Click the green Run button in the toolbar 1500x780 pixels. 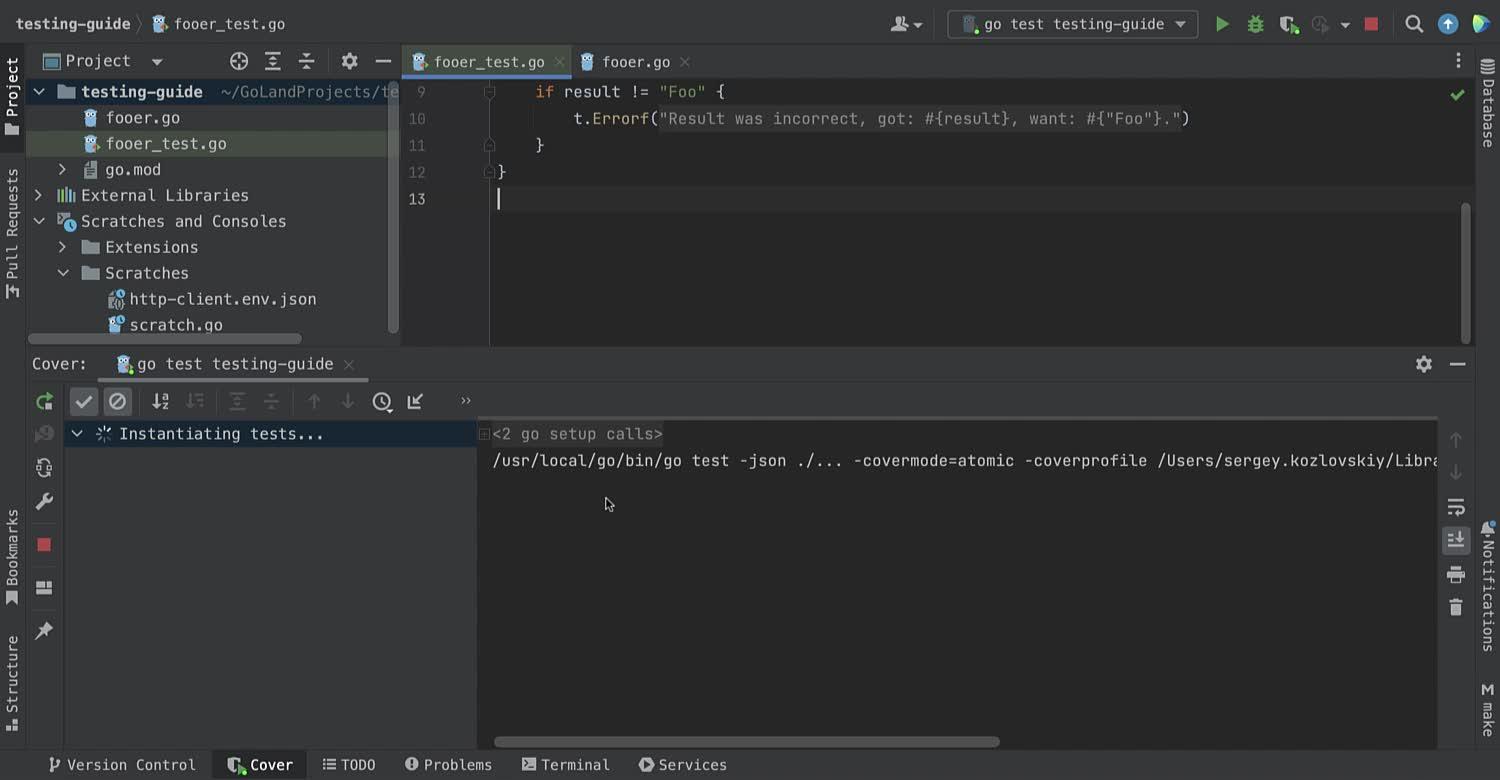(1222, 24)
